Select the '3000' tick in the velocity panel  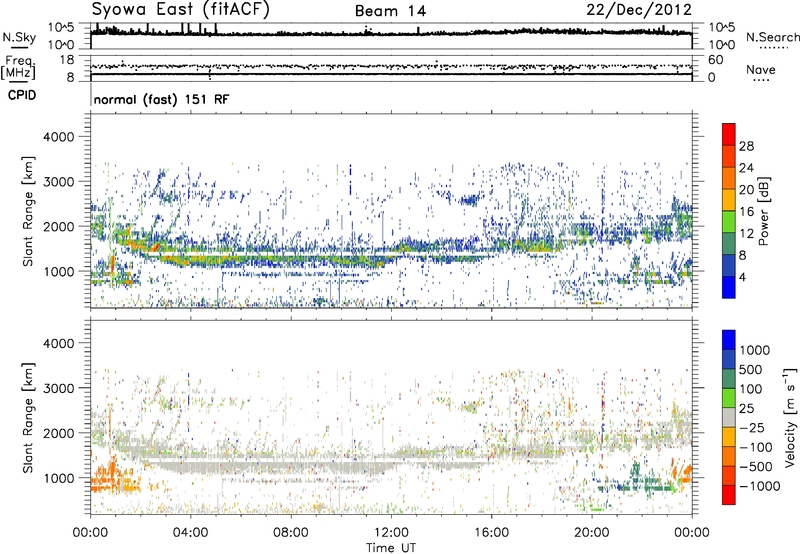58,388
